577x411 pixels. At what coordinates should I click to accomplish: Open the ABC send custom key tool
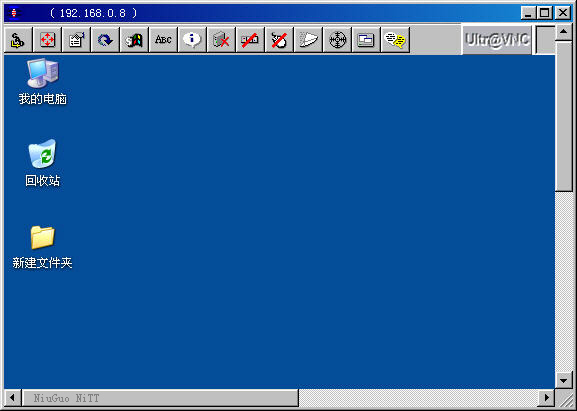pyautogui.click(x=163, y=39)
